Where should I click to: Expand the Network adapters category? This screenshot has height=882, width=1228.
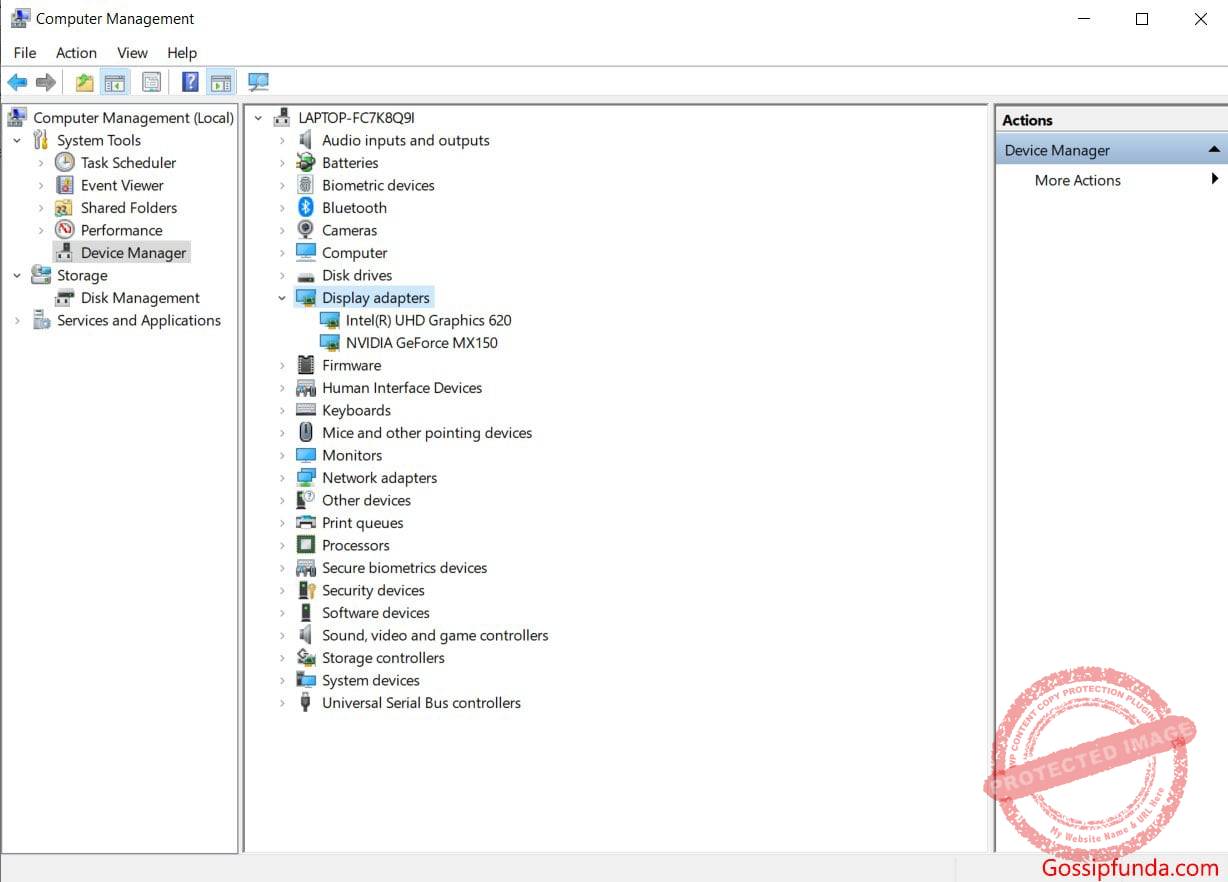click(281, 477)
